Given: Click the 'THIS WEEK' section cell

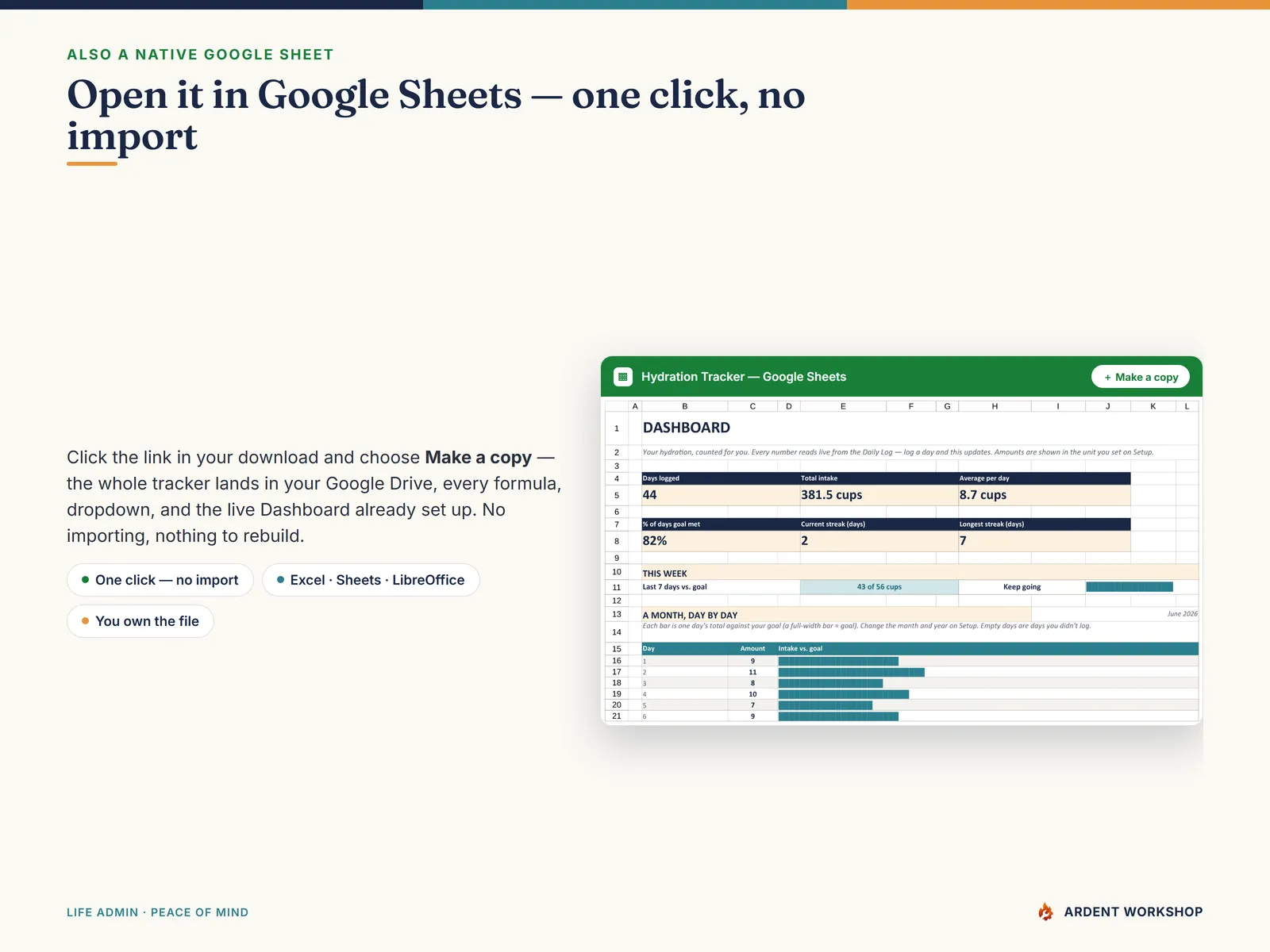Looking at the screenshot, I should (920, 573).
